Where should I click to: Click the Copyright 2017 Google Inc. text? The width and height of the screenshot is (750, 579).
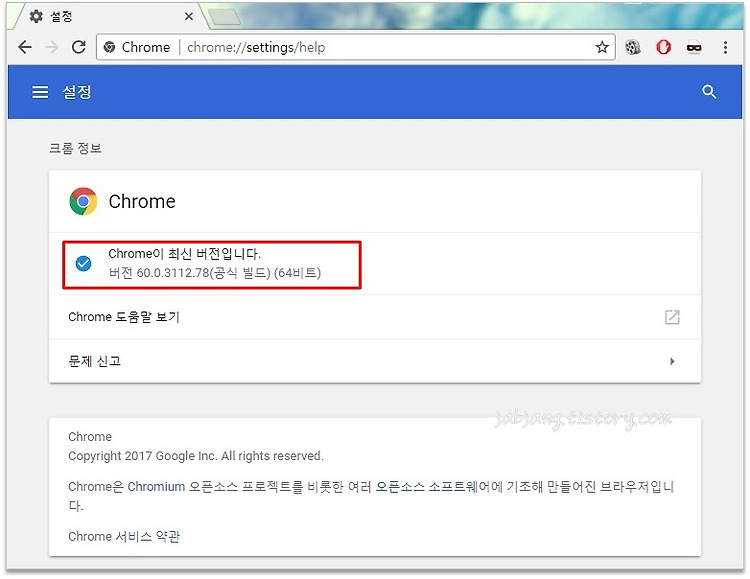point(196,456)
